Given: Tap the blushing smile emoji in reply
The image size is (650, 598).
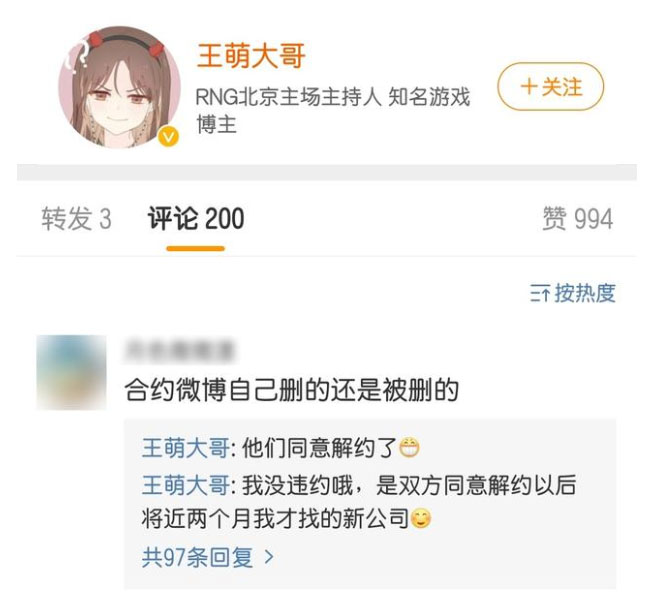Looking at the screenshot, I should (x=421, y=519).
